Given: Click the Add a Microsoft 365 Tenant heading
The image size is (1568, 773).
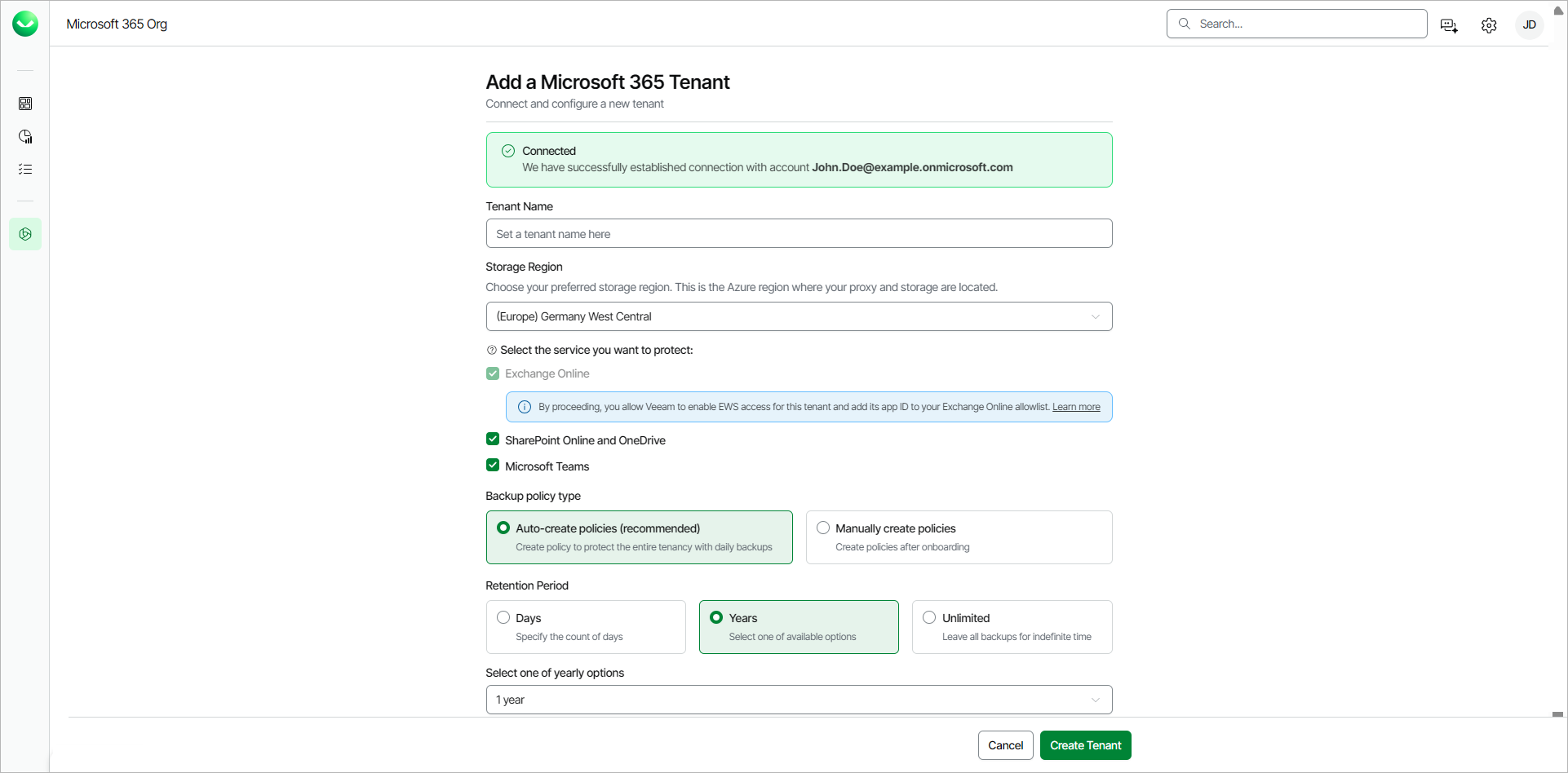Looking at the screenshot, I should coord(608,82).
